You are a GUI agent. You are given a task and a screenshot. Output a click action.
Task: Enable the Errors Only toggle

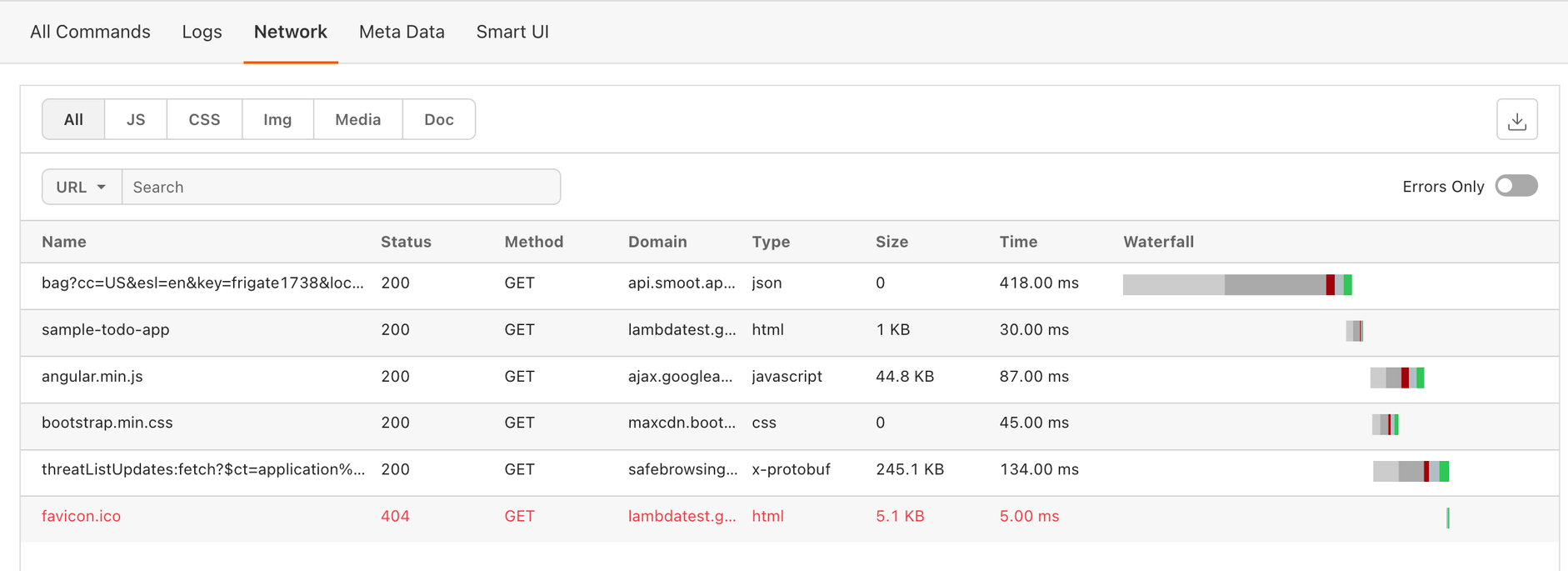(x=1516, y=186)
